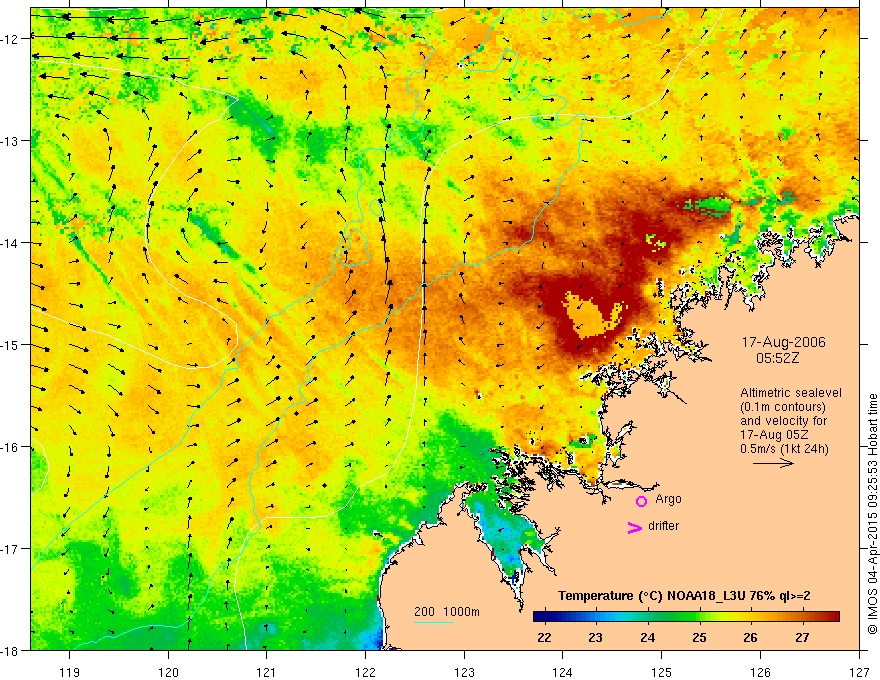Click the latitude axis label '-12'

(x=11, y=39)
